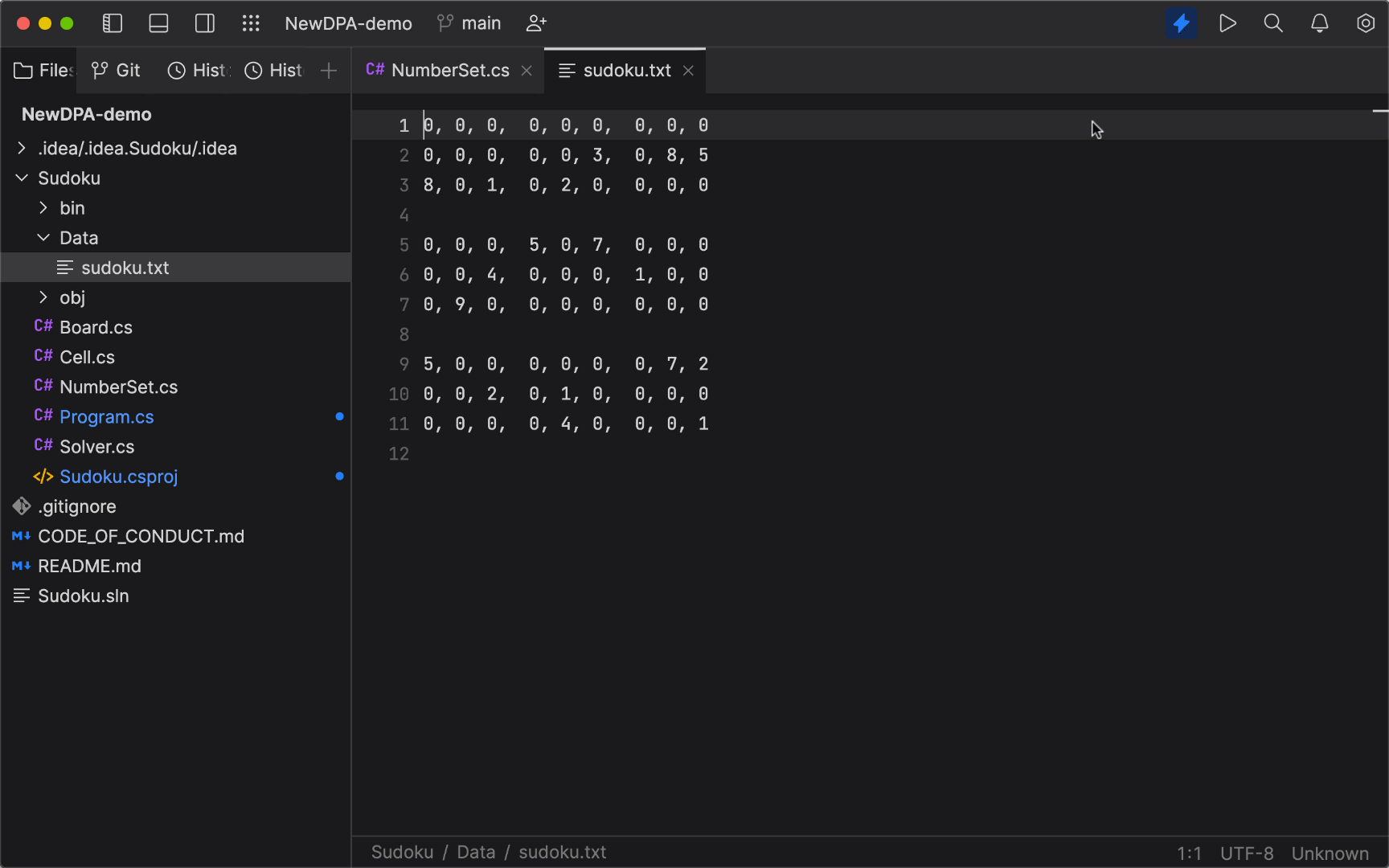Start a collaboration session via the person icon

click(x=535, y=23)
